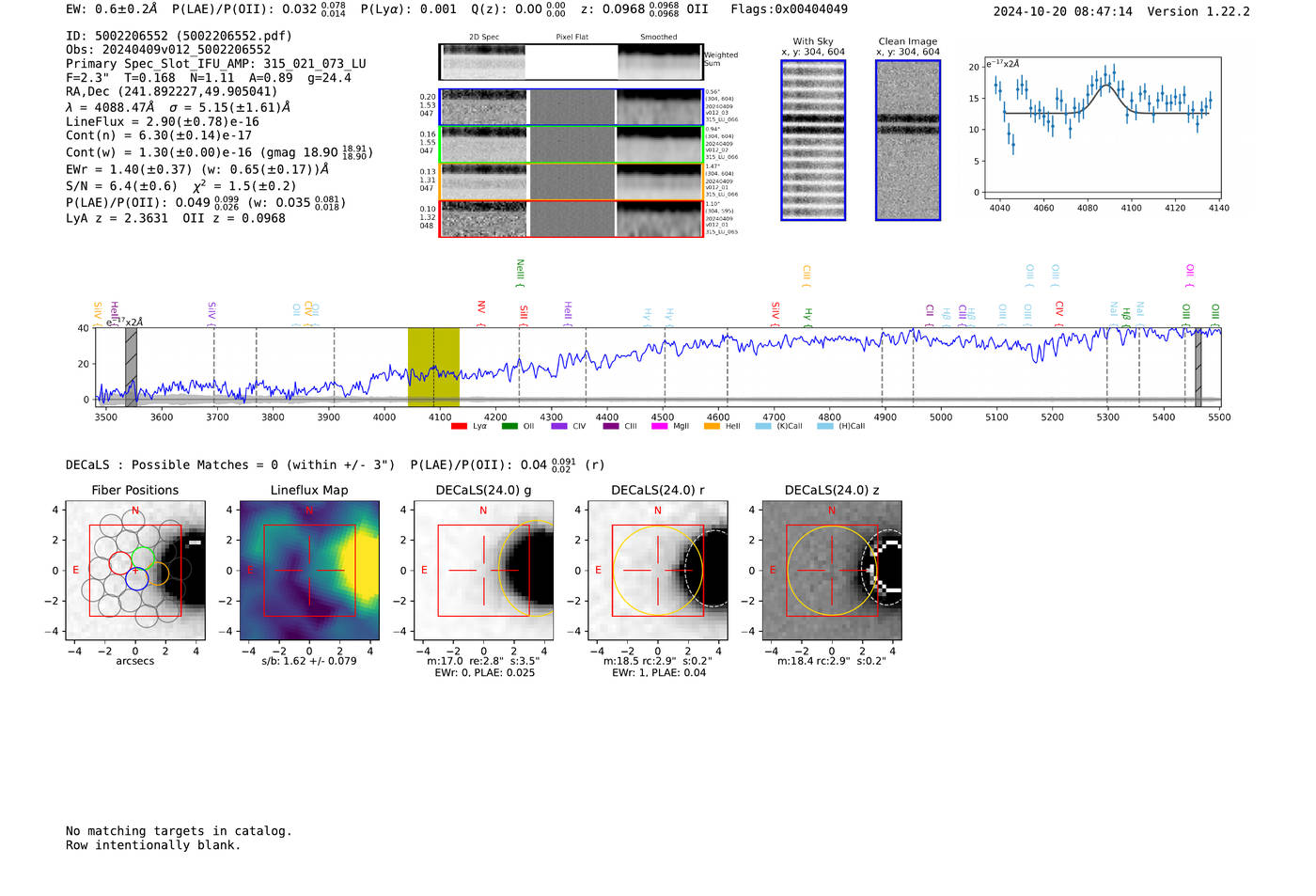This screenshot has width=1316, height=896.
Task: Click the hatched gray band near 3550 Å
Action: coord(132,367)
